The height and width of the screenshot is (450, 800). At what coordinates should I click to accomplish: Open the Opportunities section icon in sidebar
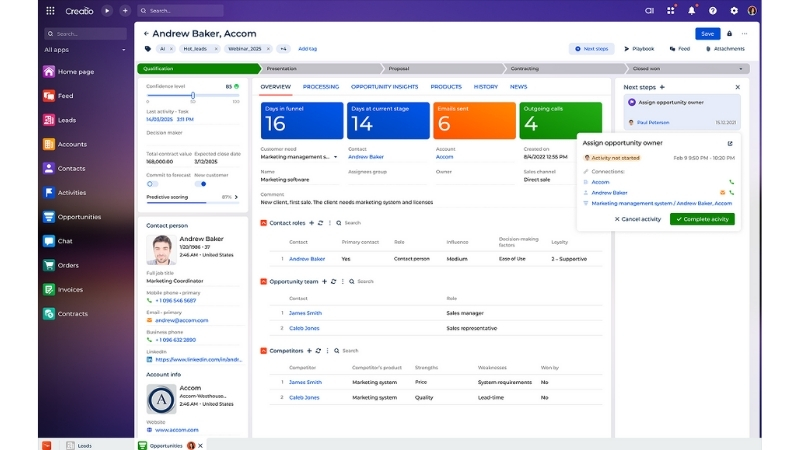point(49,217)
